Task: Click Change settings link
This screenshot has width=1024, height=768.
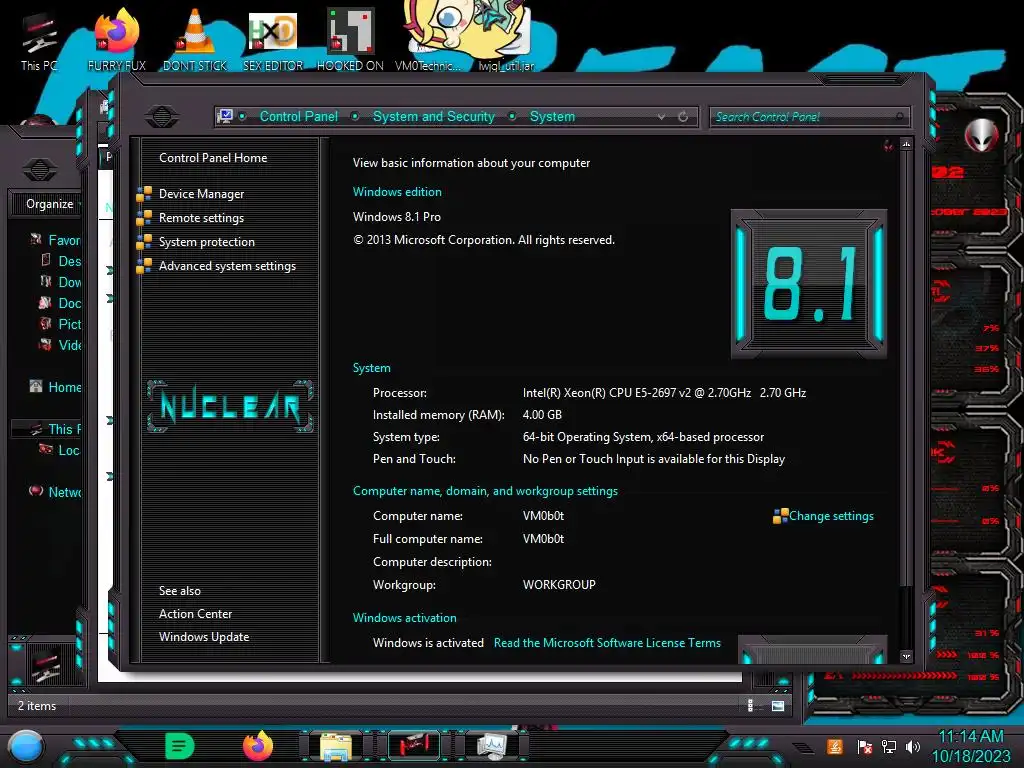Action: click(831, 516)
